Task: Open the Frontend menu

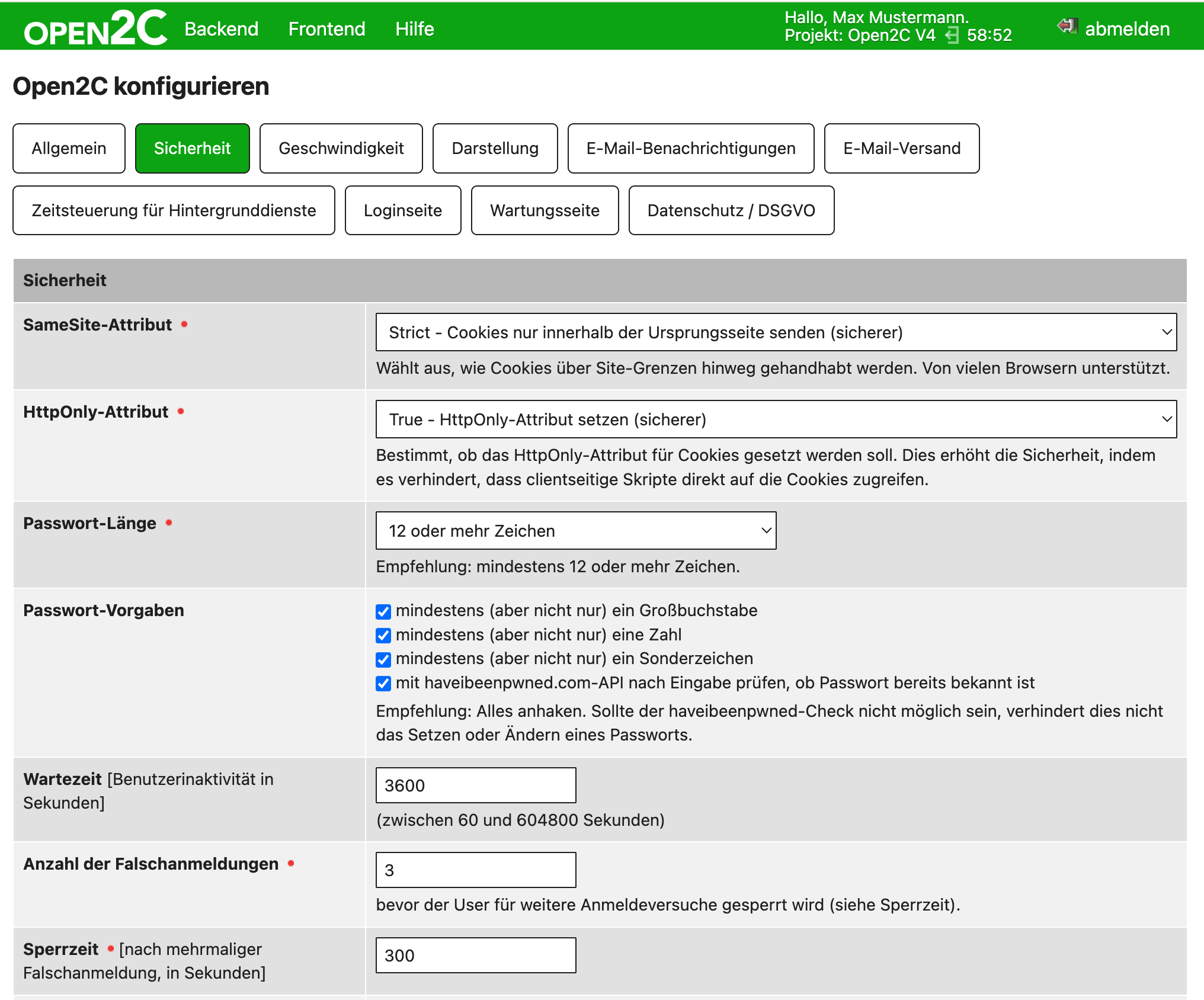Action: [326, 28]
